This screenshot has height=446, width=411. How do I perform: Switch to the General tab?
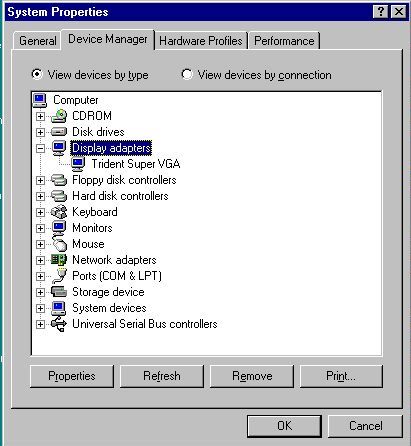[x=37, y=41]
